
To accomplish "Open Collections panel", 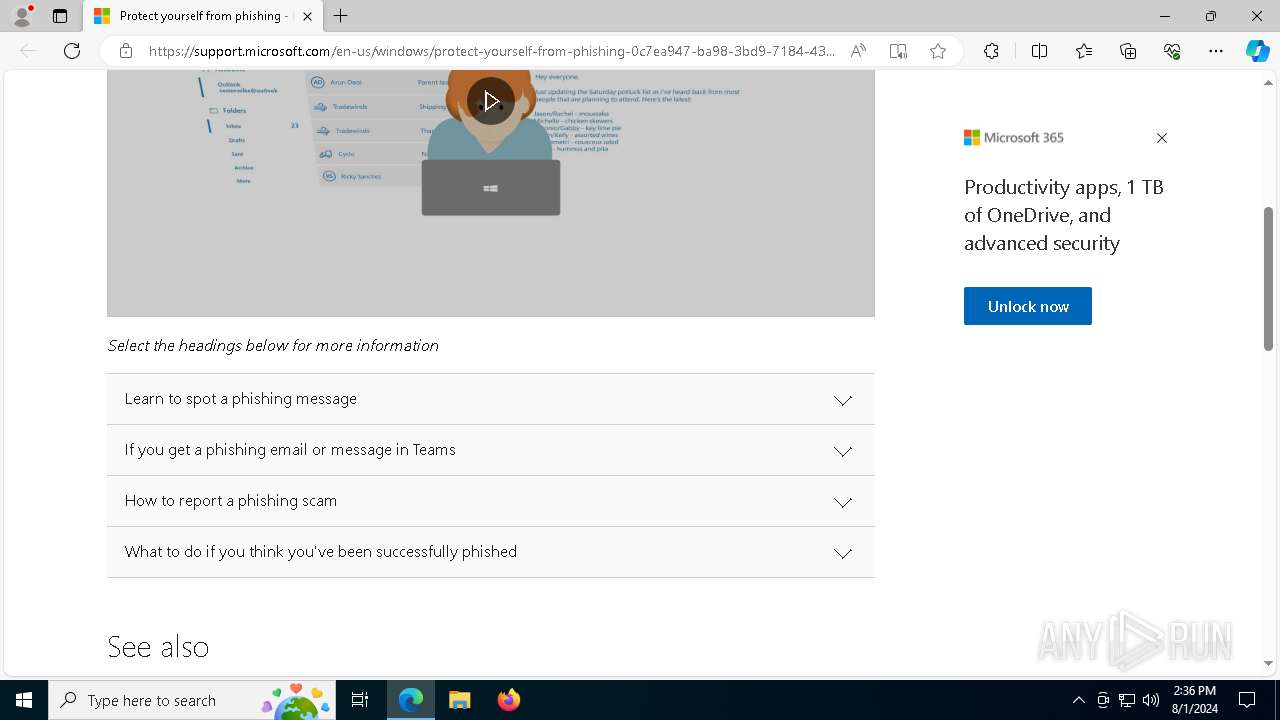I will click(x=1128, y=51).
